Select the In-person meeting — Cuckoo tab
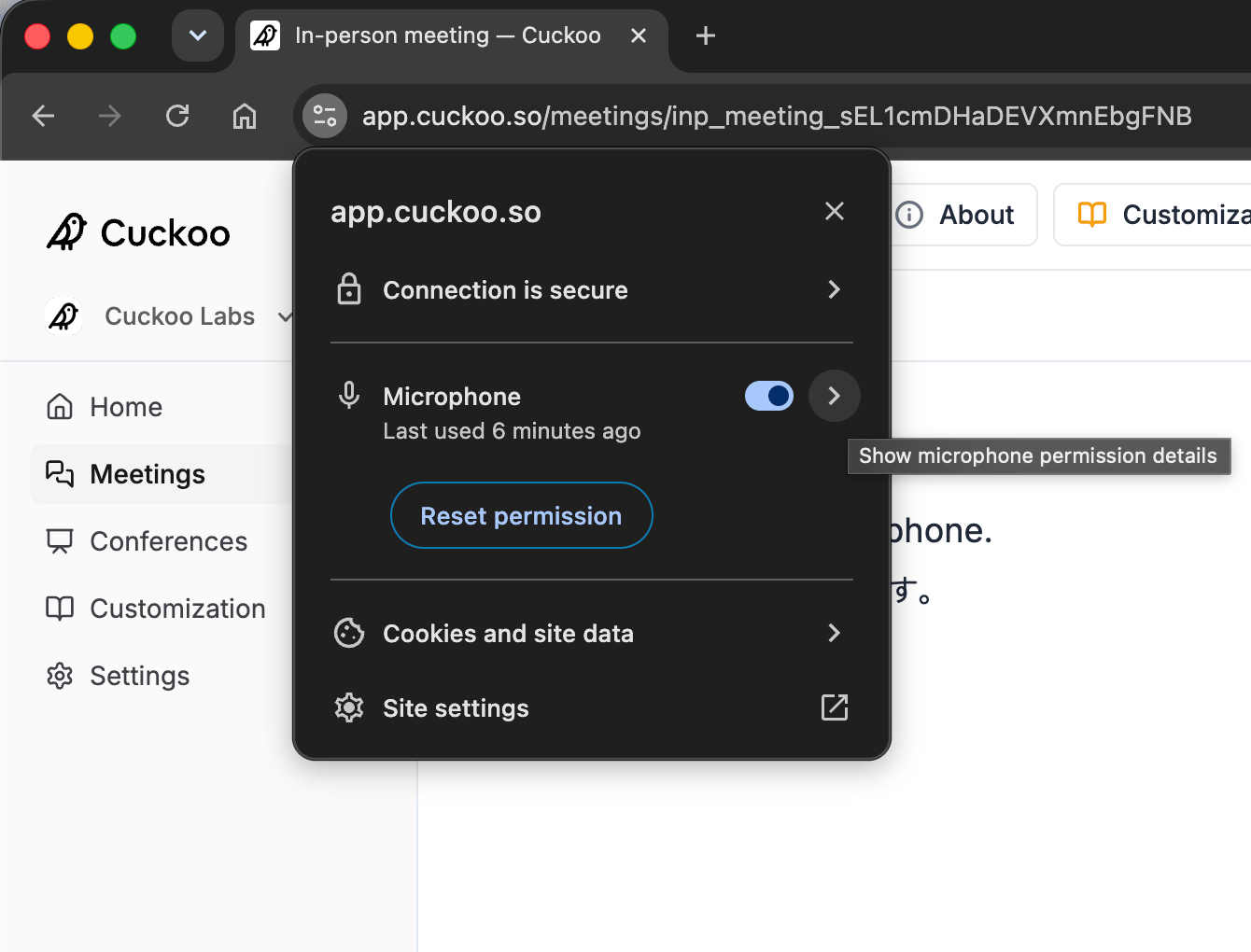Image resolution: width=1251 pixels, height=952 pixels. [x=452, y=35]
